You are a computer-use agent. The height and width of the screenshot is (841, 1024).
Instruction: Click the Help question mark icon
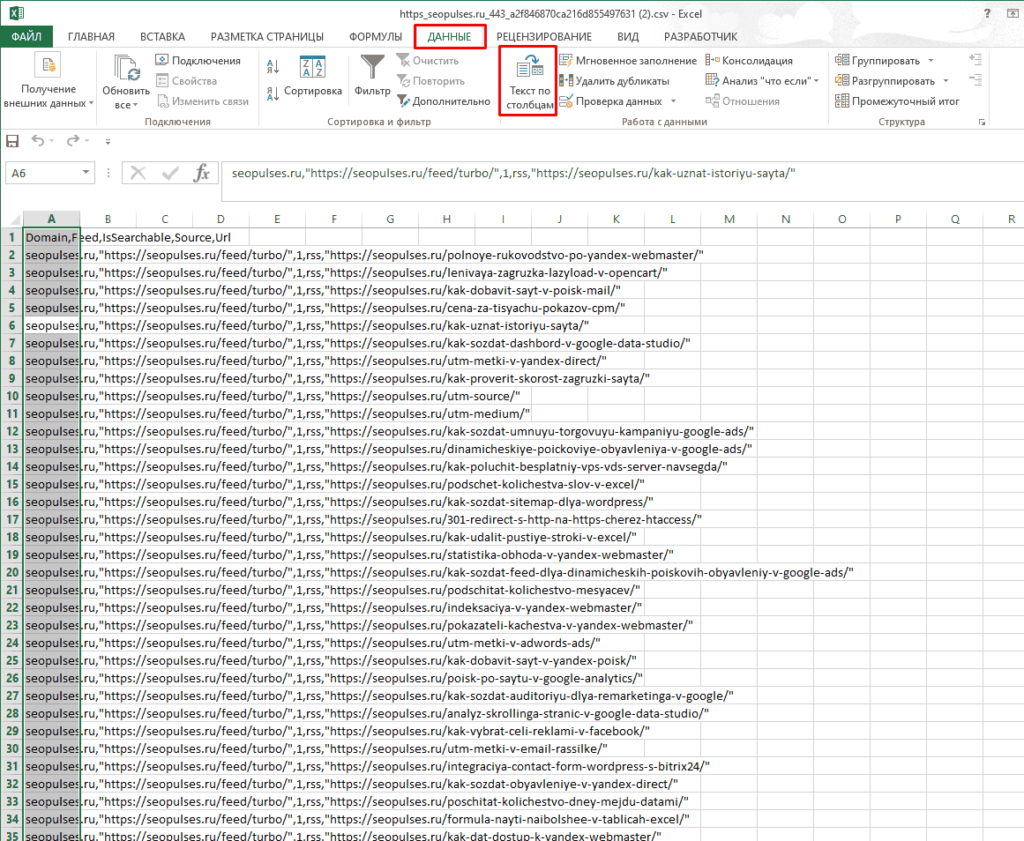pyautogui.click(x=987, y=13)
